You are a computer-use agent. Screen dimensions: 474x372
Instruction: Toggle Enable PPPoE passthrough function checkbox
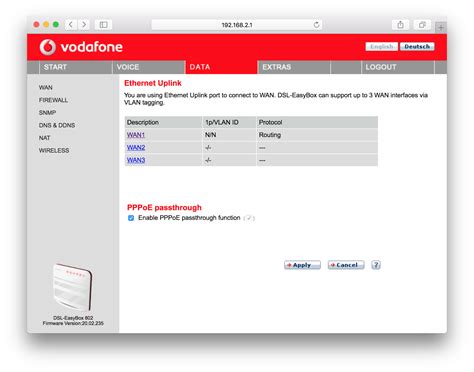pyautogui.click(x=131, y=218)
